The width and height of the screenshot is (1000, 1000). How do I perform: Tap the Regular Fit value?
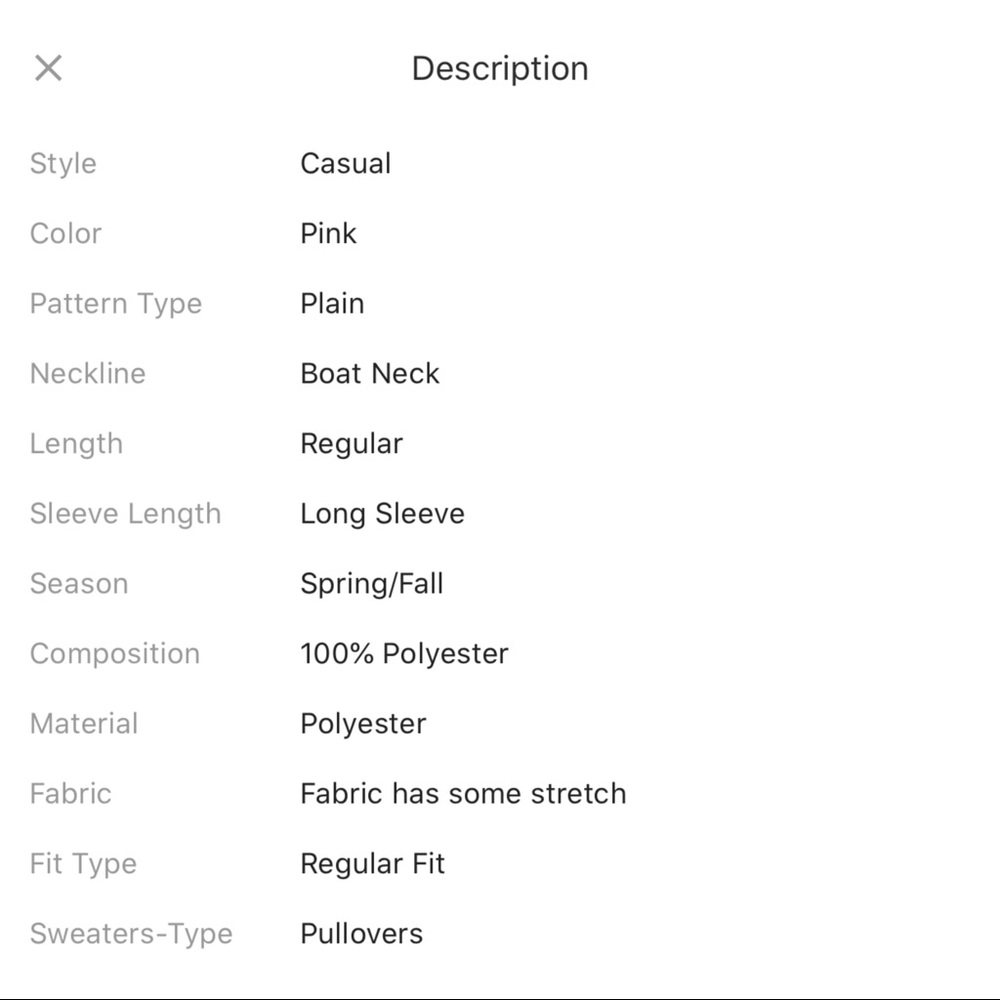click(x=372, y=864)
